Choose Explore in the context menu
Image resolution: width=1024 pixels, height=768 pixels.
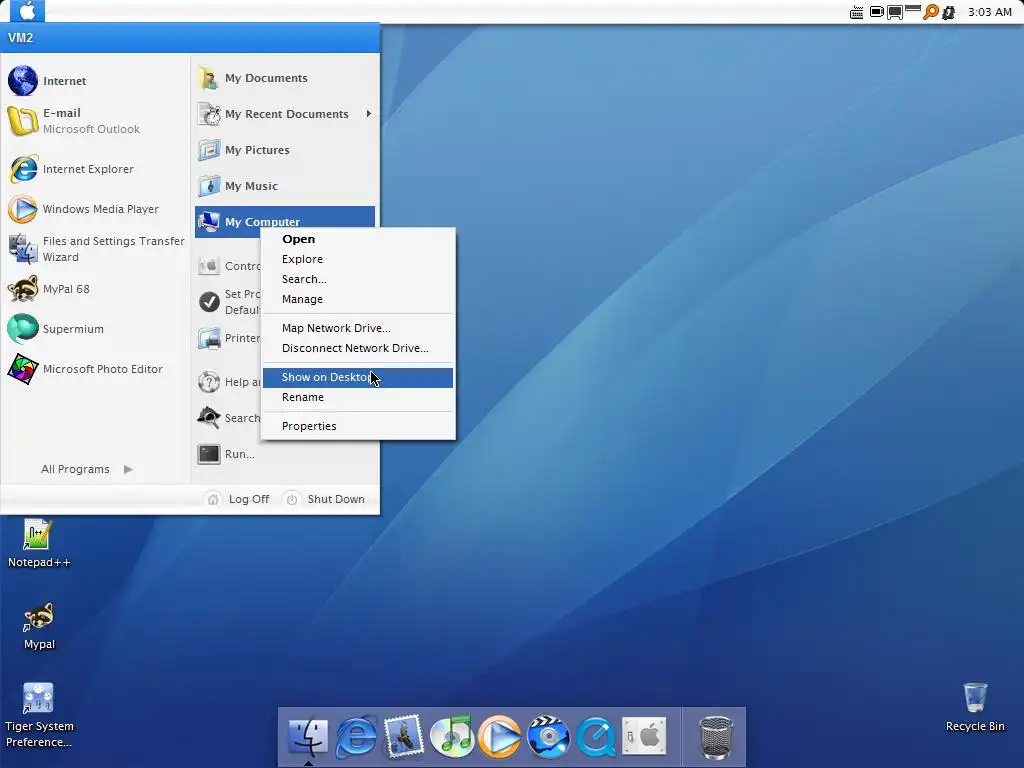(x=358, y=259)
